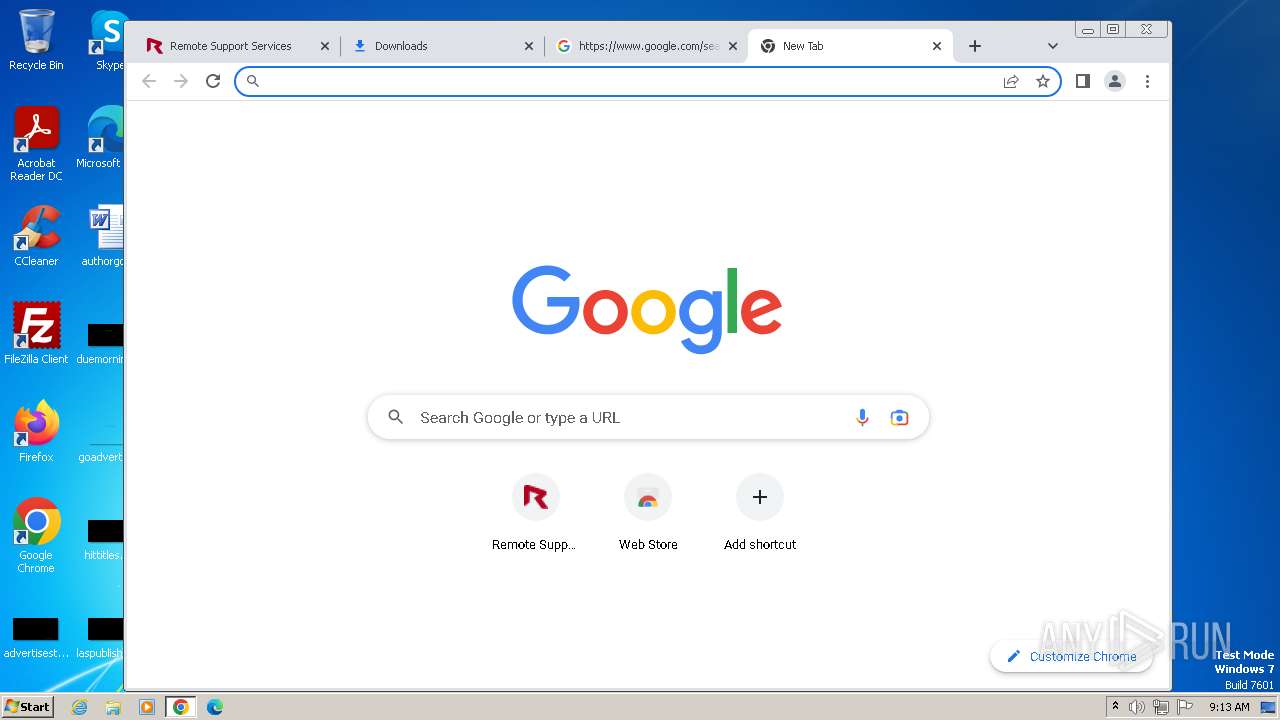Open File Explorer from taskbar
This screenshot has width=1280, height=720.
113,707
